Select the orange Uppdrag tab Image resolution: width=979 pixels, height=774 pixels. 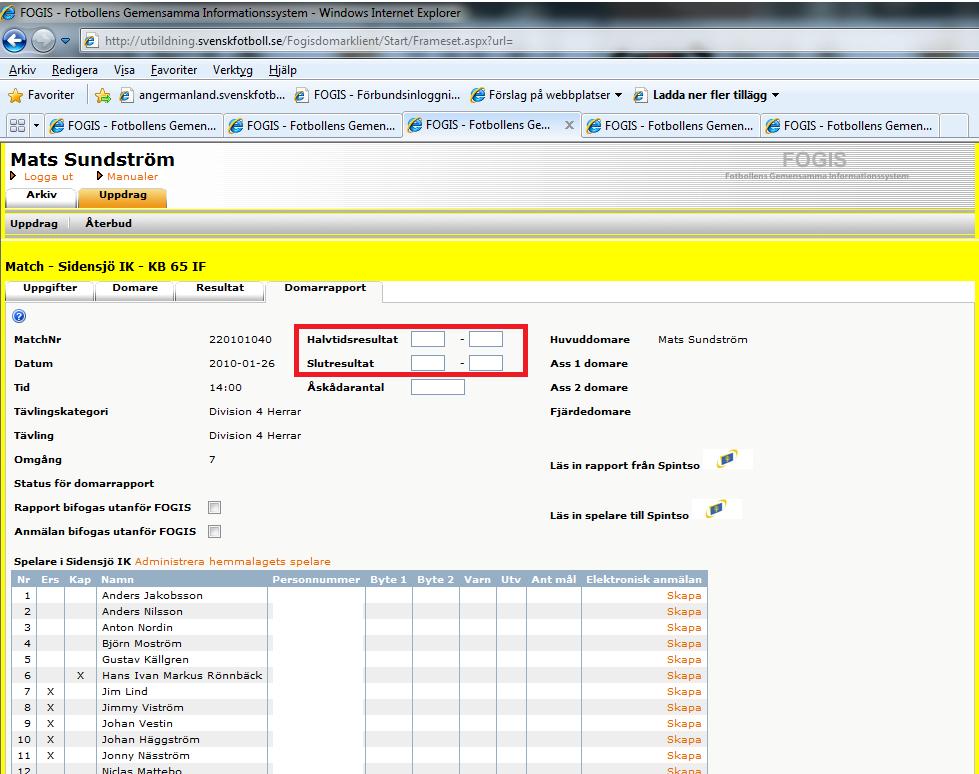(x=122, y=195)
